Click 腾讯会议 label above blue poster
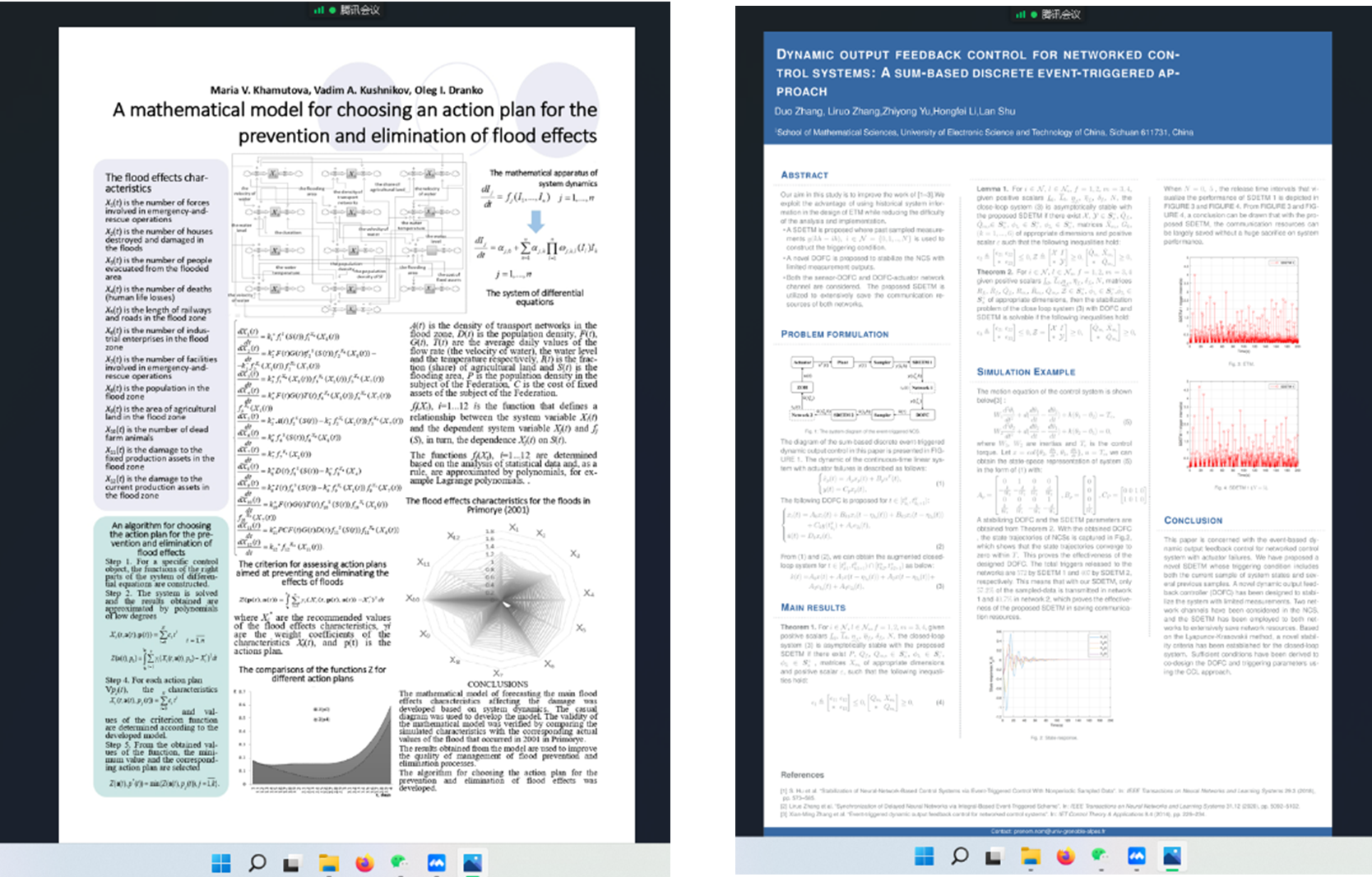The image size is (1372, 877). tap(1061, 14)
